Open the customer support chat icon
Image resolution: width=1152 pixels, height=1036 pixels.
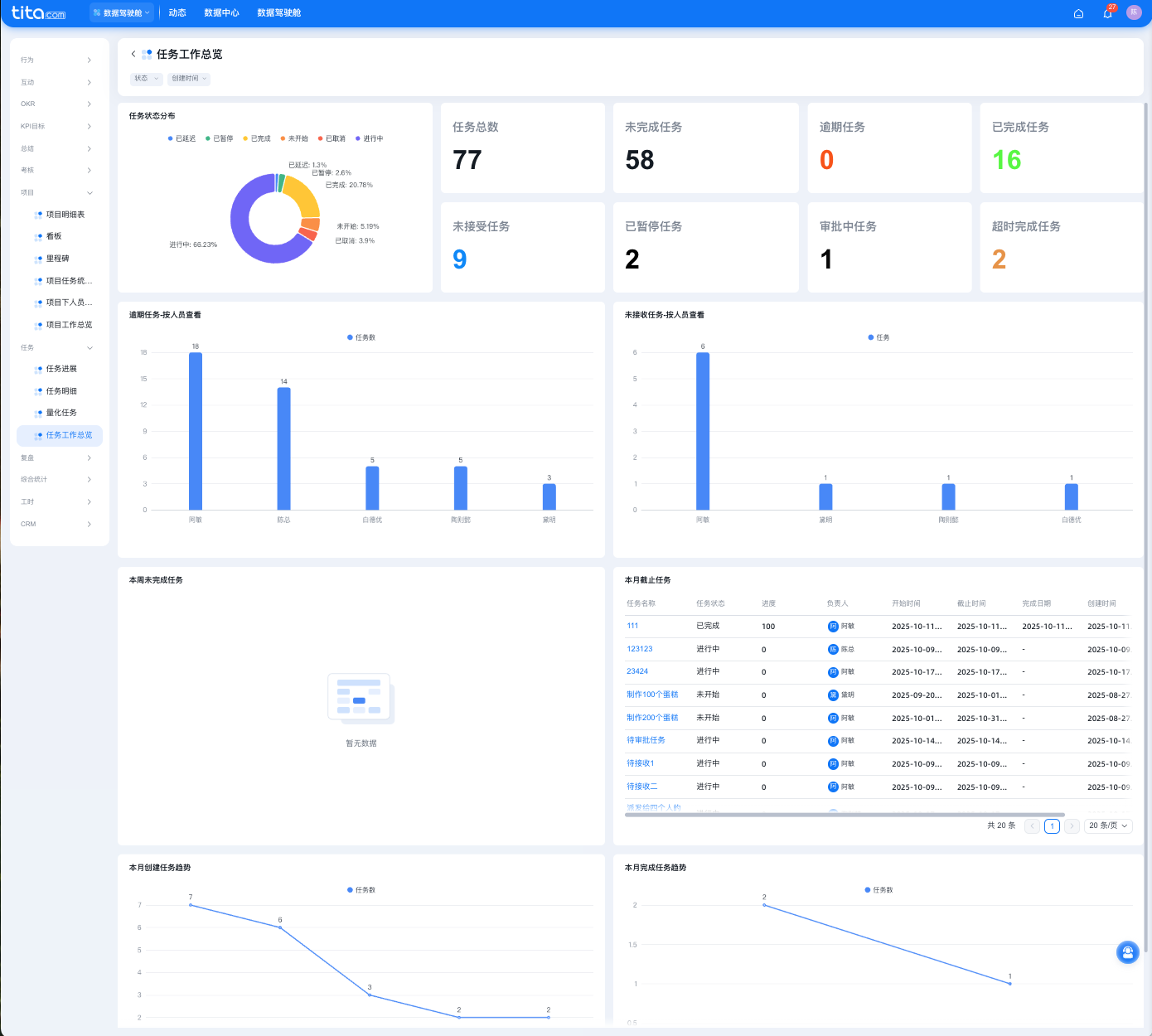(1127, 952)
